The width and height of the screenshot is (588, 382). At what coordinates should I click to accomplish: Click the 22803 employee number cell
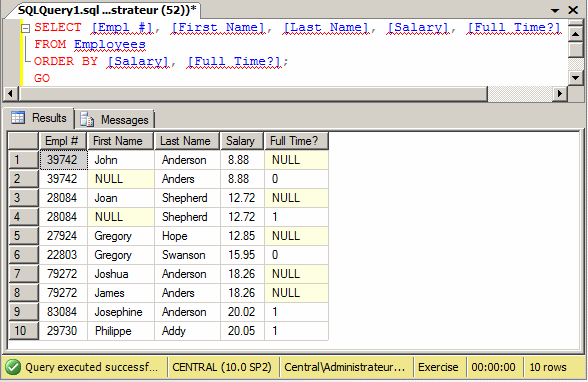[63, 255]
